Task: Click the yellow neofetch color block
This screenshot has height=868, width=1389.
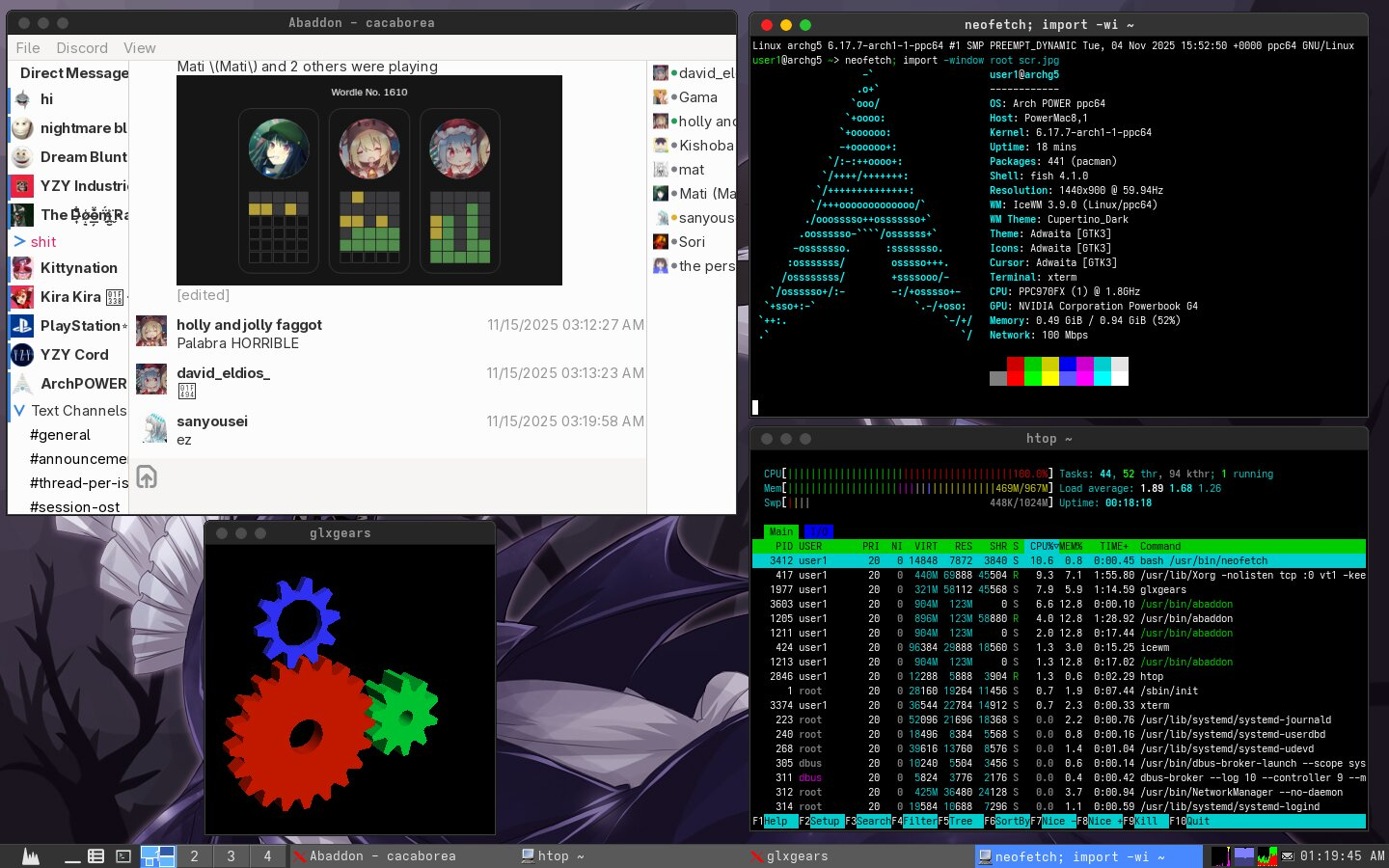Action: 1050,371
